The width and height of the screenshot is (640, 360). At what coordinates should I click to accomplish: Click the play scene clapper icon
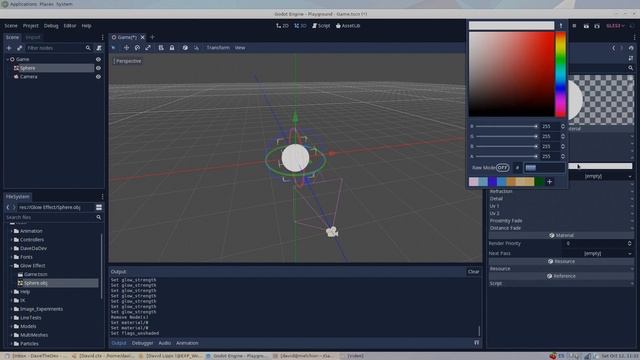point(586,26)
